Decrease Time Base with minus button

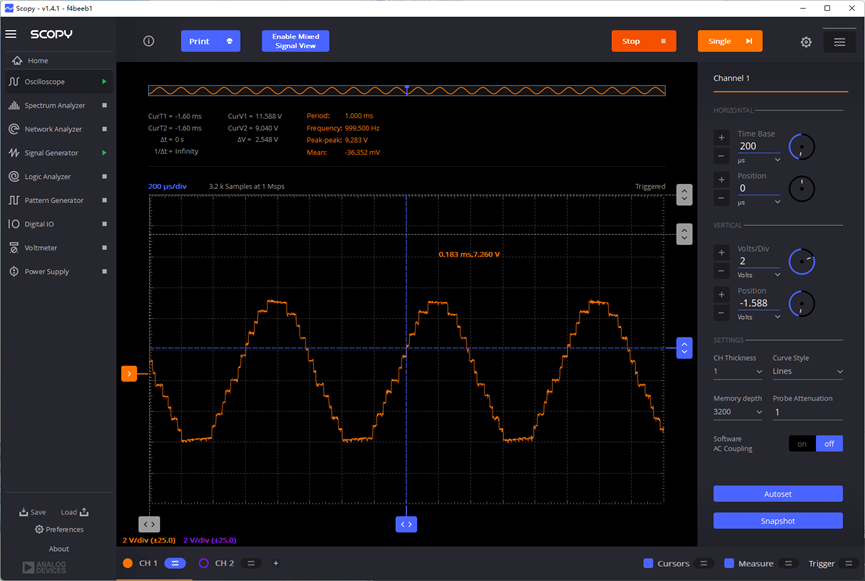tap(721, 156)
